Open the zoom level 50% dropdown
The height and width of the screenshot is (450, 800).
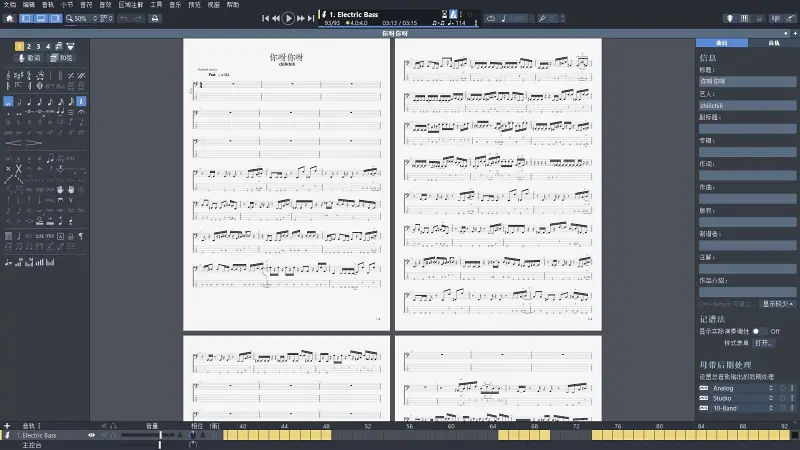pos(81,18)
